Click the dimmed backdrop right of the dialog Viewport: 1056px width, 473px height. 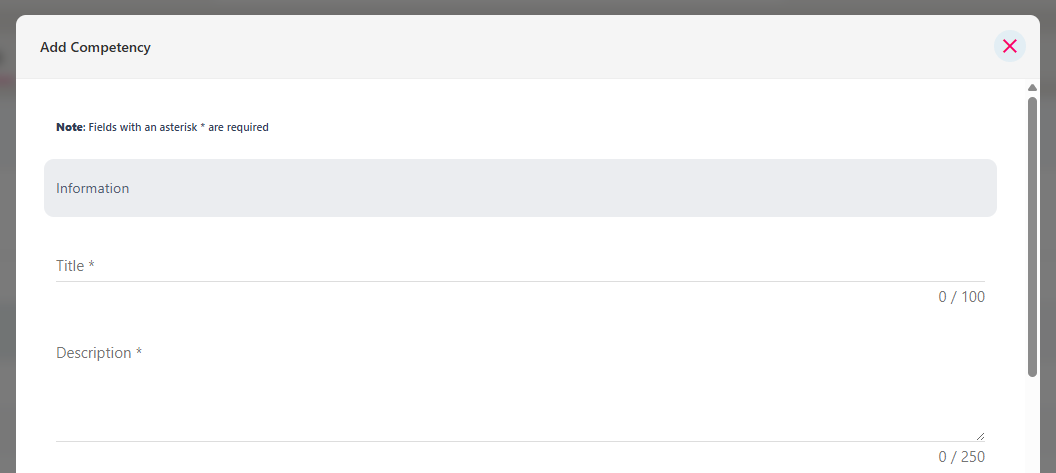1048,236
